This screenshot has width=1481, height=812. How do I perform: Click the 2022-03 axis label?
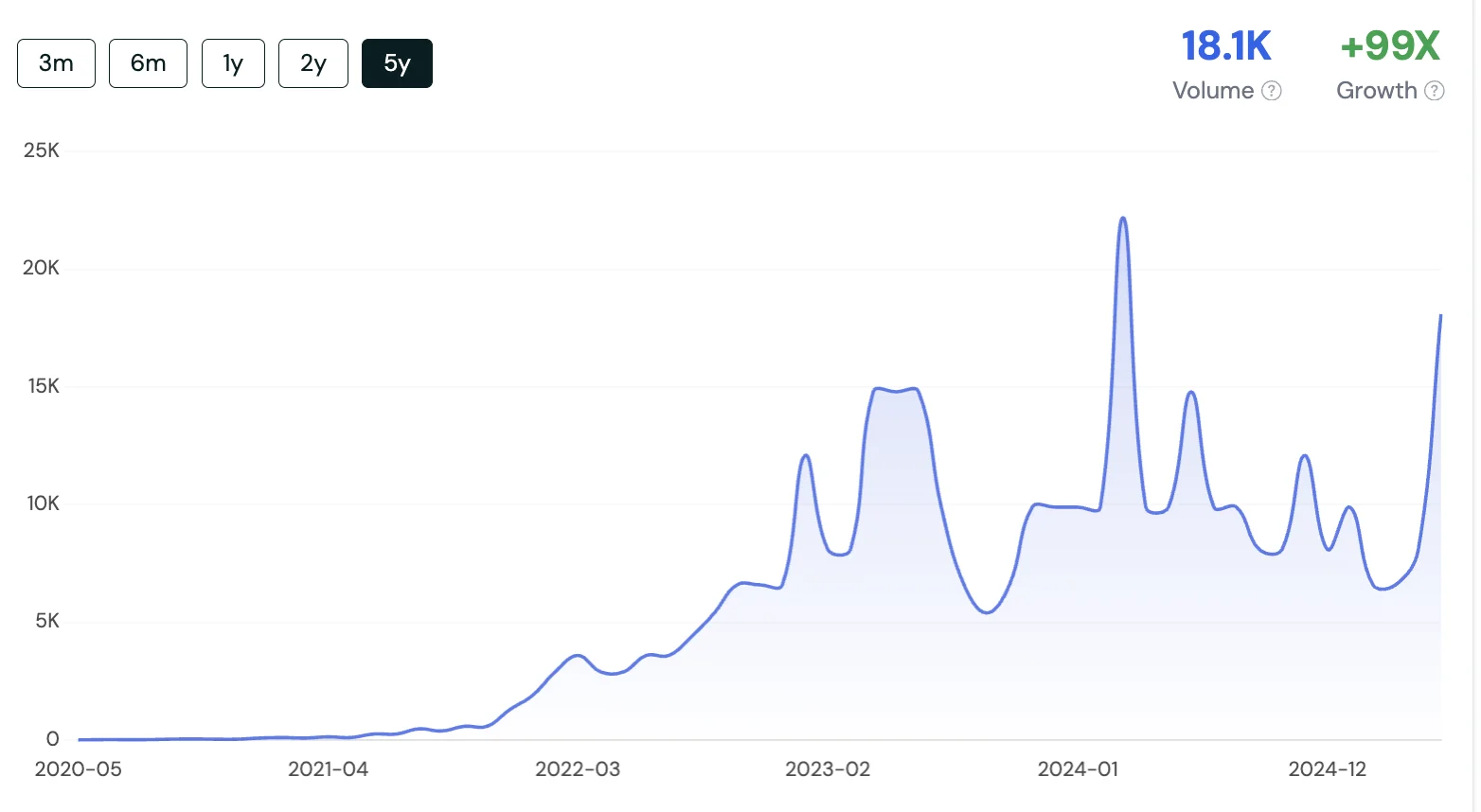(578, 769)
